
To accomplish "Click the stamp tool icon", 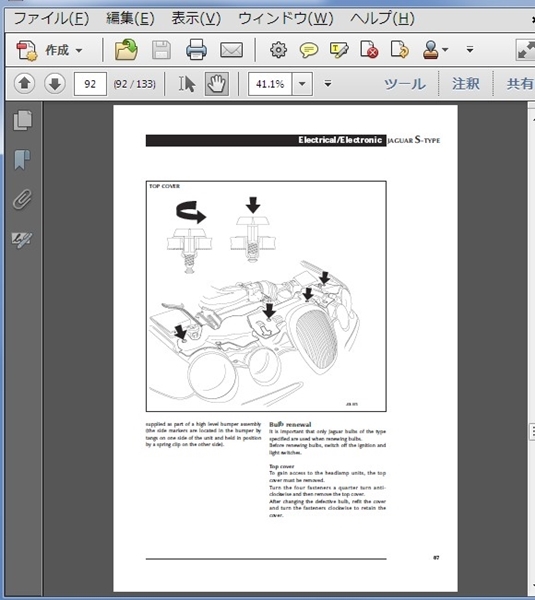I will point(431,50).
